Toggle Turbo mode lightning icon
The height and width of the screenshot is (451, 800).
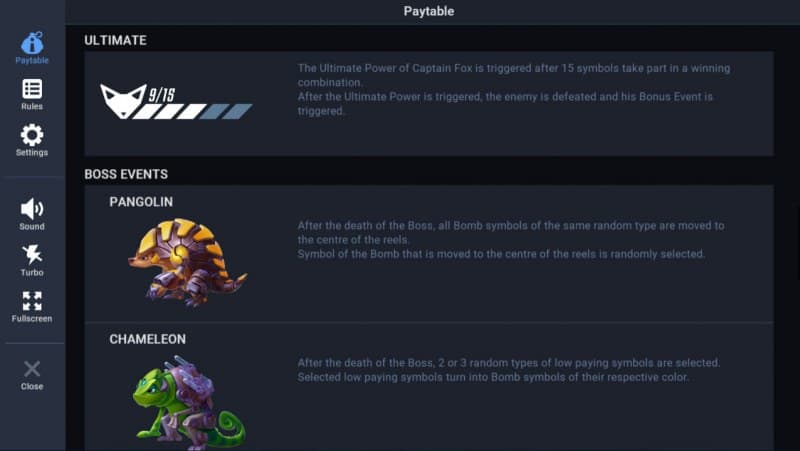coord(32,254)
